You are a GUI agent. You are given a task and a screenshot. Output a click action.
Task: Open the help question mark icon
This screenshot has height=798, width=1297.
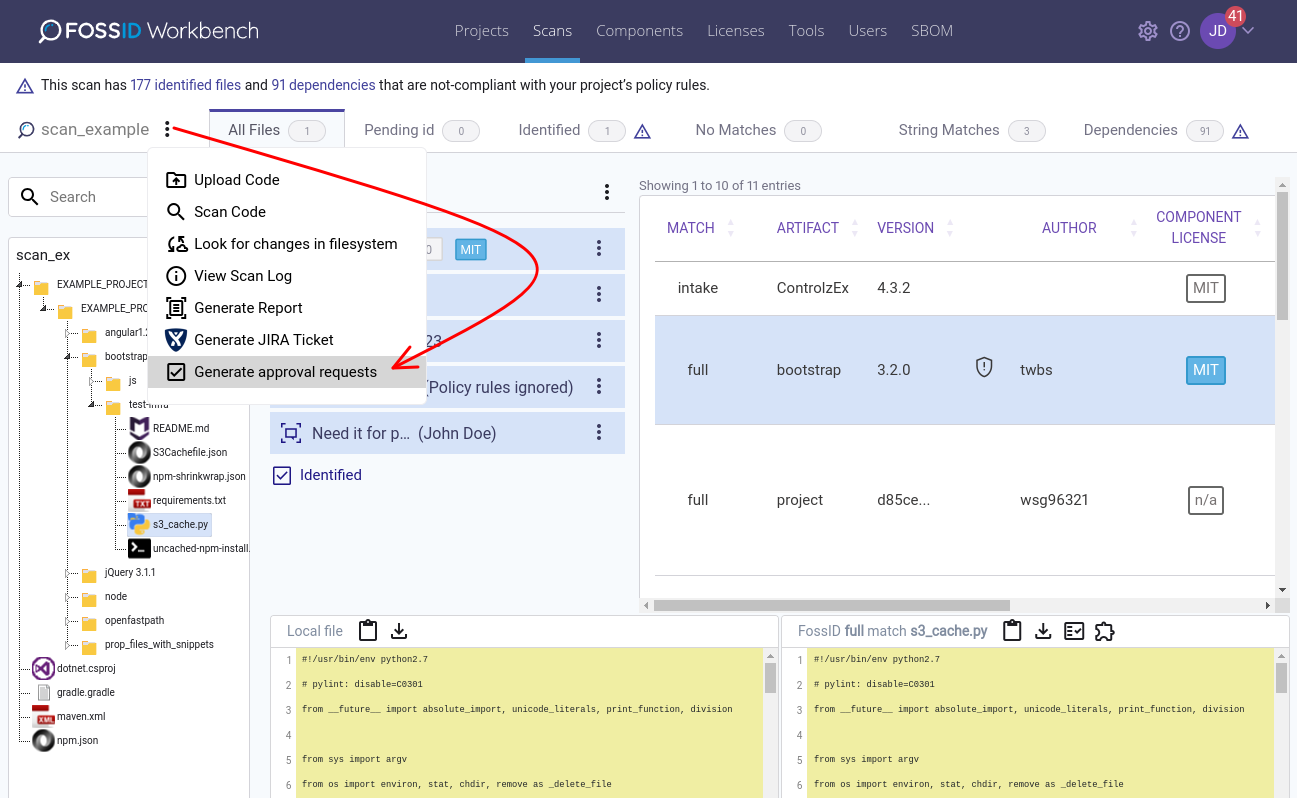(1180, 31)
